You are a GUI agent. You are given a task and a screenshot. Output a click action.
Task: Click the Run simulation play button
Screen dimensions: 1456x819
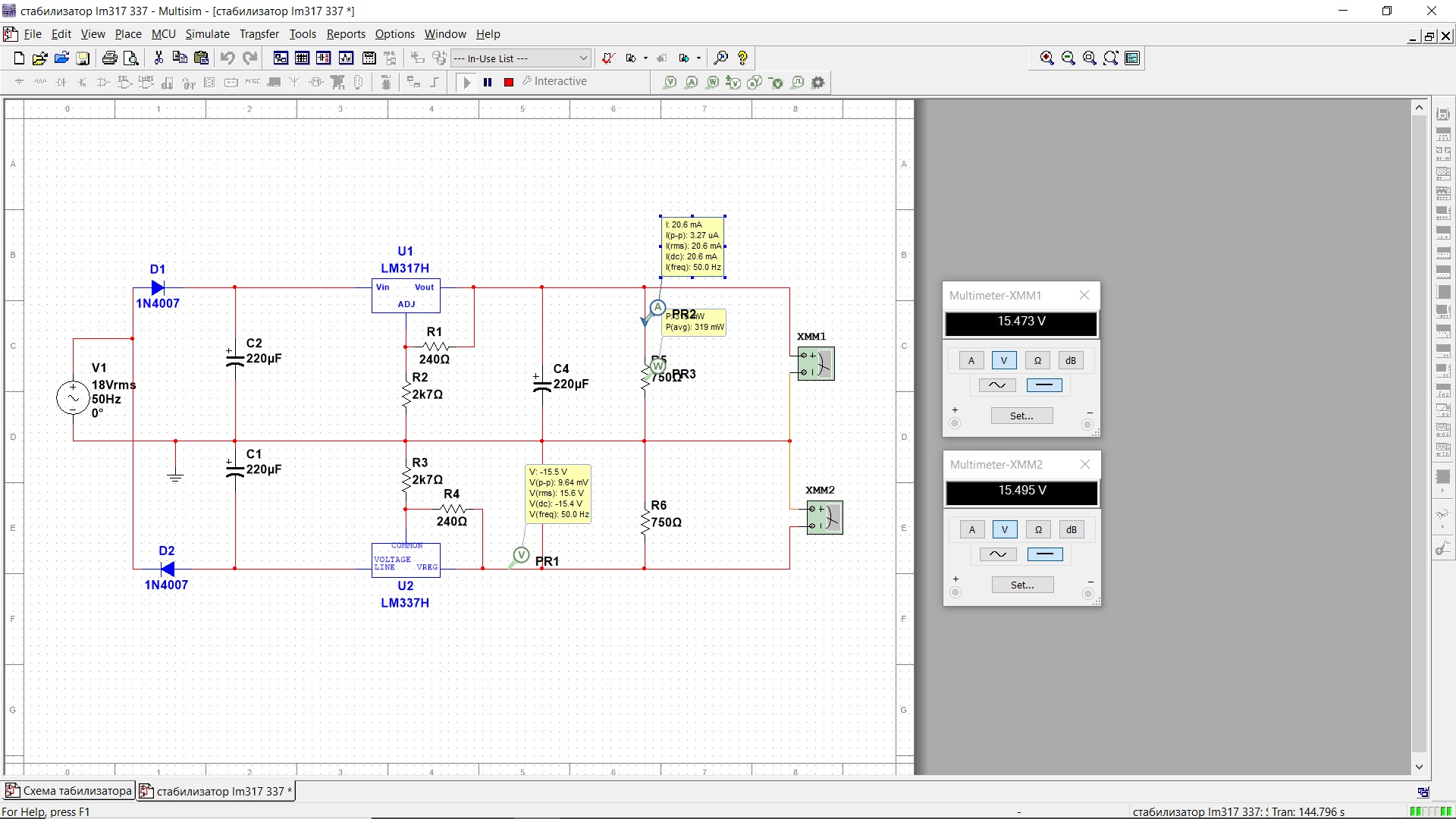467,82
